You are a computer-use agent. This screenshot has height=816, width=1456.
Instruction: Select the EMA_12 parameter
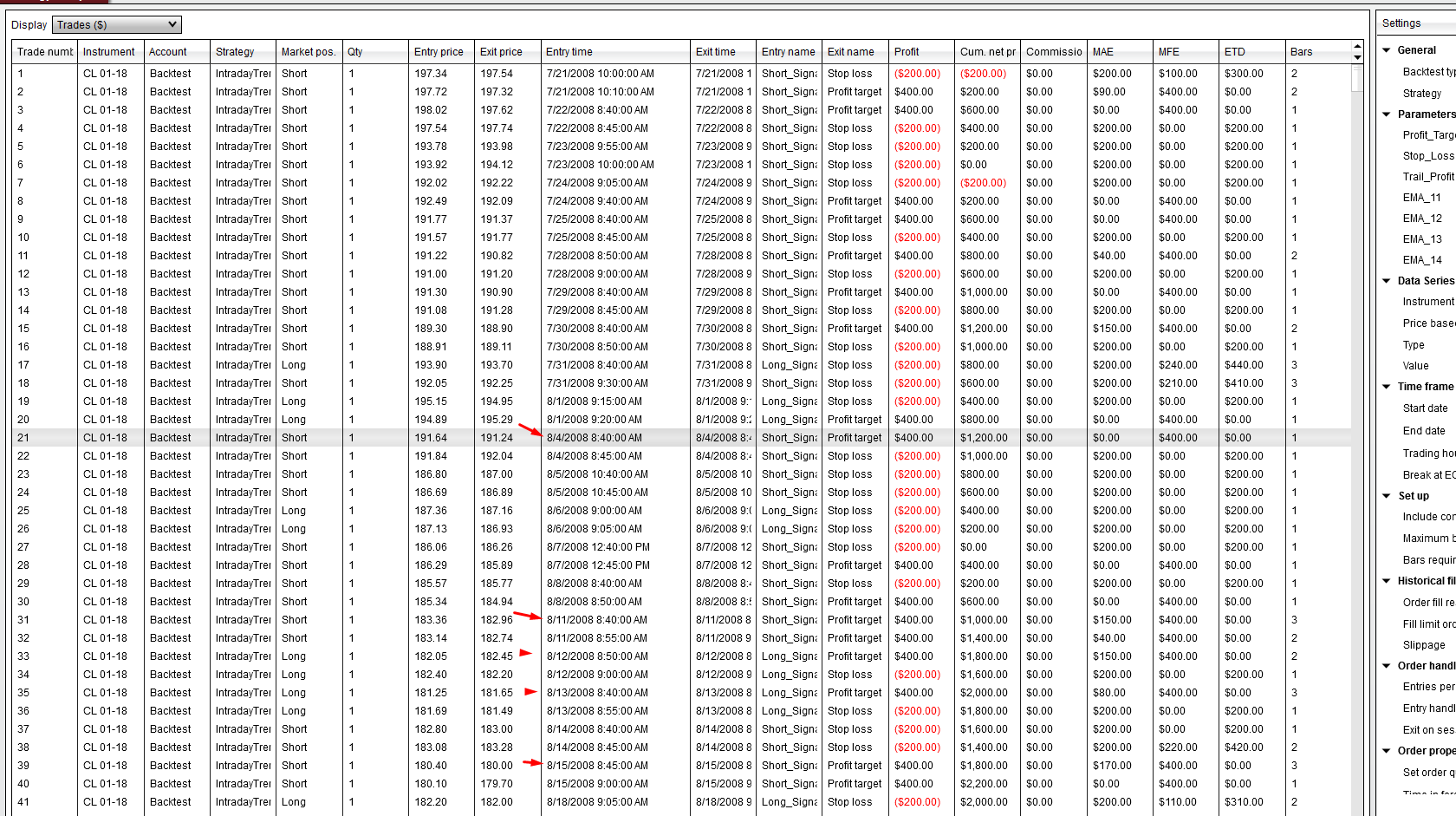[1422, 219]
